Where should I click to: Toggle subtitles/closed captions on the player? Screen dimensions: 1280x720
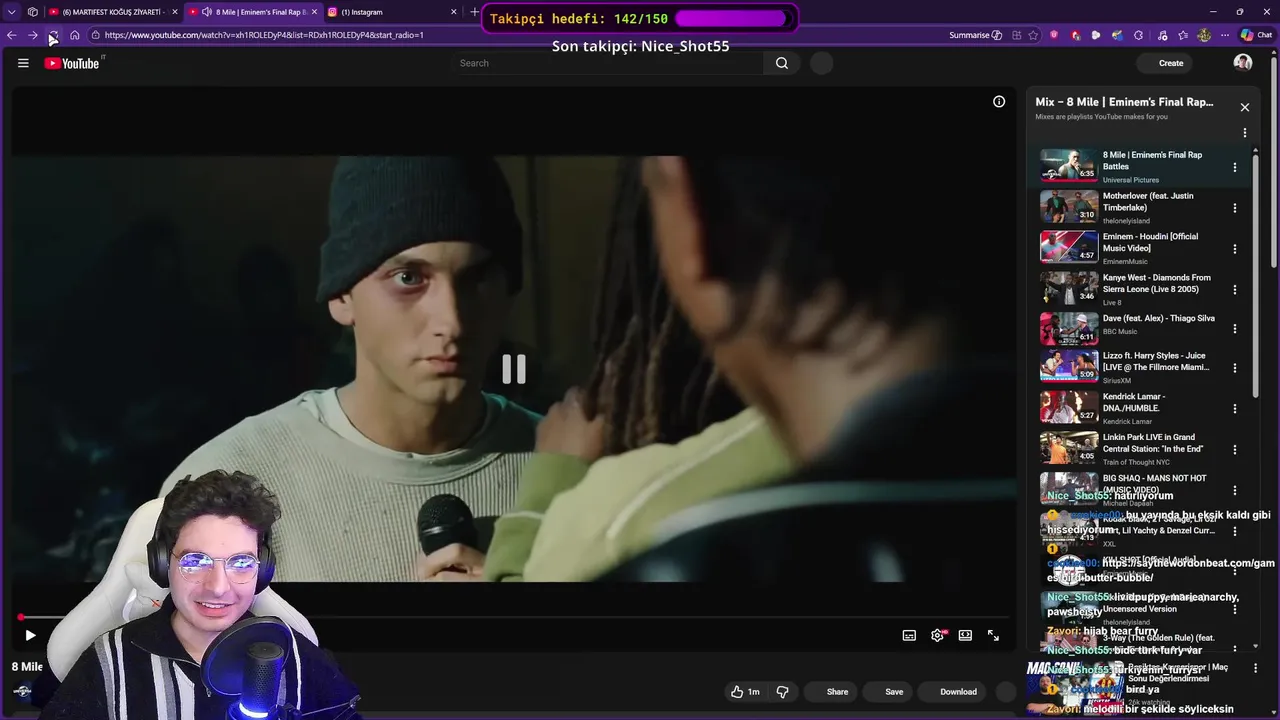tap(909, 635)
